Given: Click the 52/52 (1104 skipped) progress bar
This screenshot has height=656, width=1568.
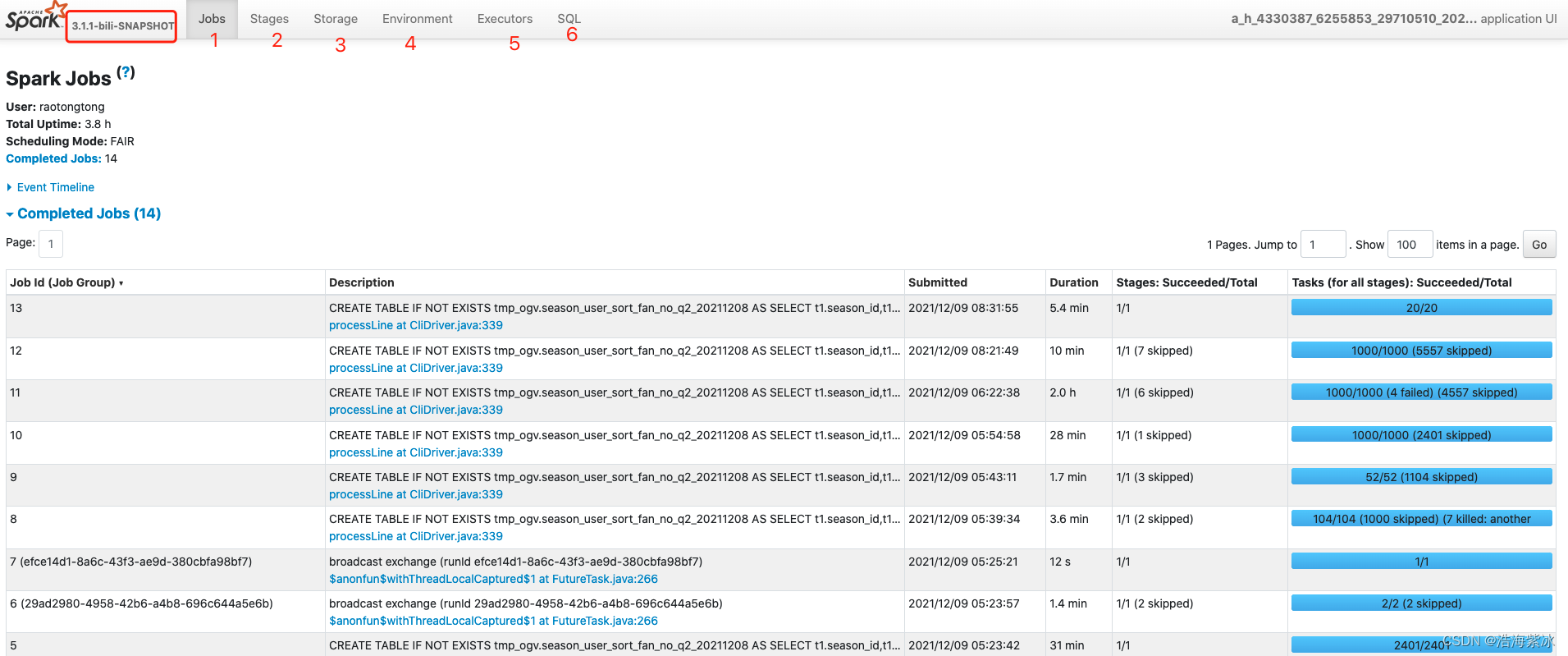Looking at the screenshot, I should (1421, 477).
